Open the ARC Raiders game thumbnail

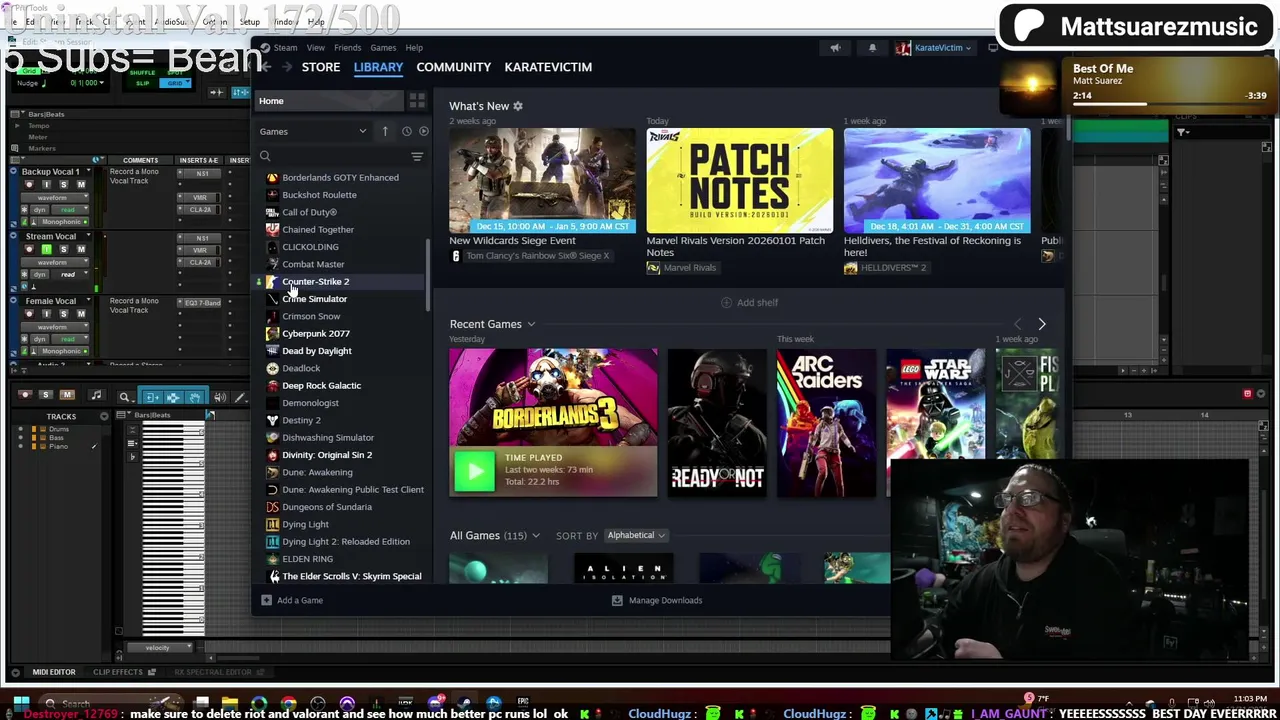point(826,422)
